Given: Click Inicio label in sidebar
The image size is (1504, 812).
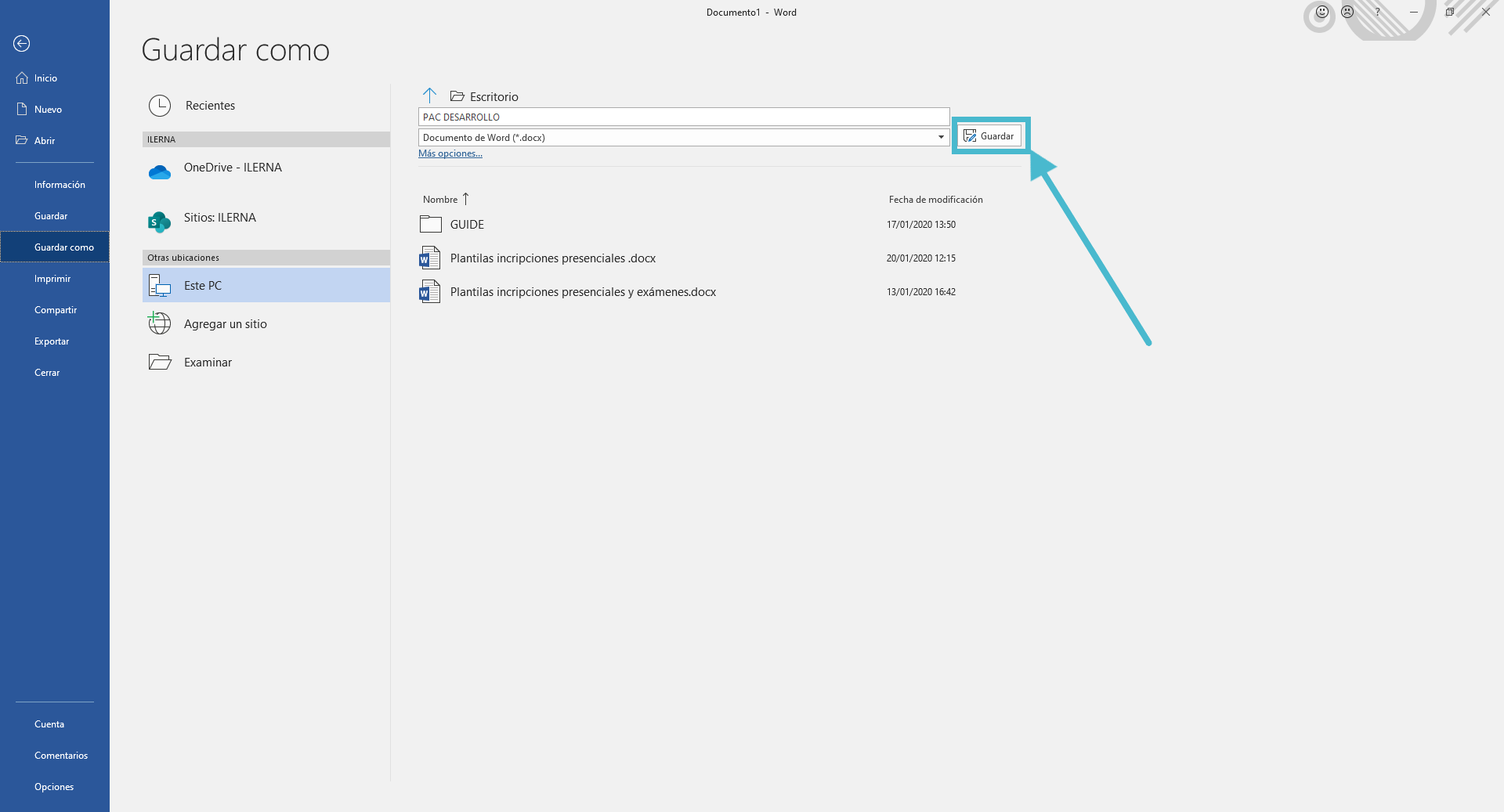Looking at the screenshot, I should coord(45,78).
